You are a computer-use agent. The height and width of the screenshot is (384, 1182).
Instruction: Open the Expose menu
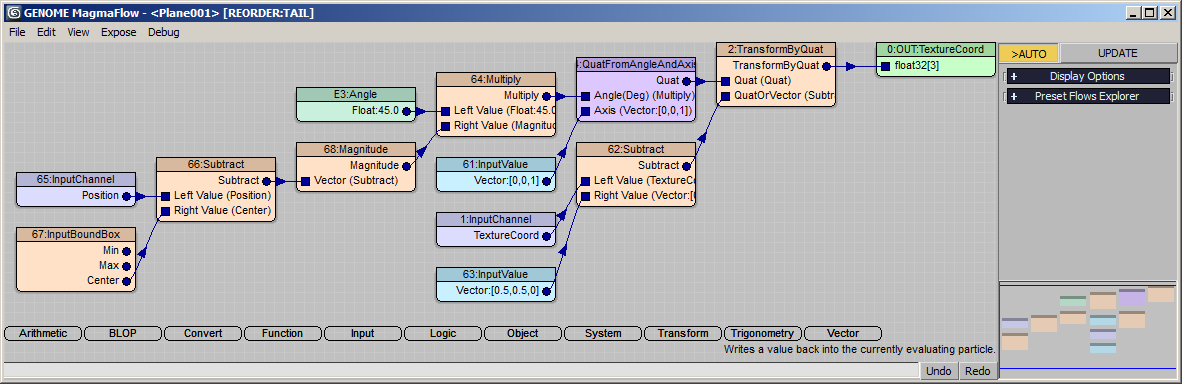118,32
